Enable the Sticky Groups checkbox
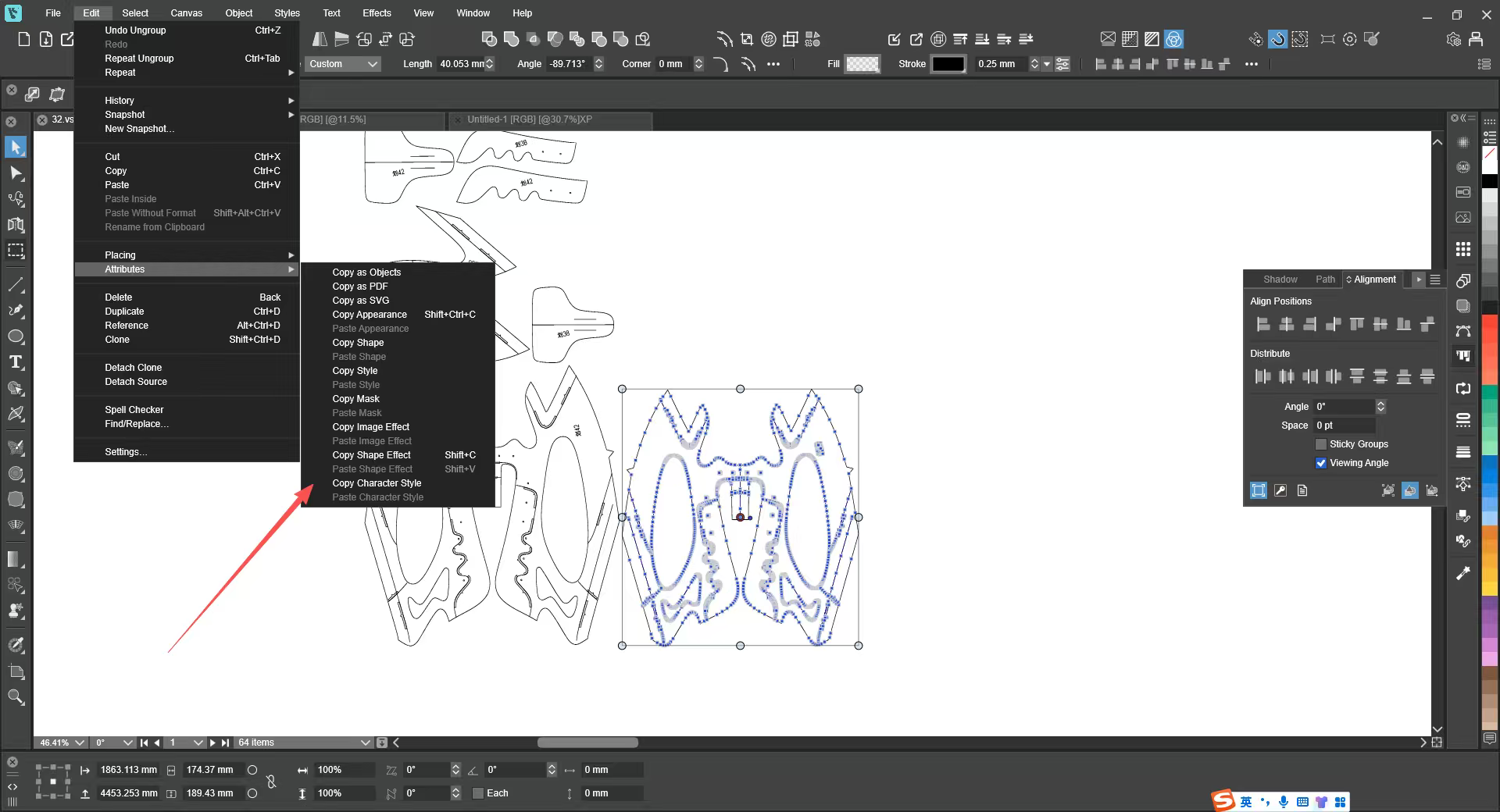Screen dimensions: 1500x812 point(1321,444)
